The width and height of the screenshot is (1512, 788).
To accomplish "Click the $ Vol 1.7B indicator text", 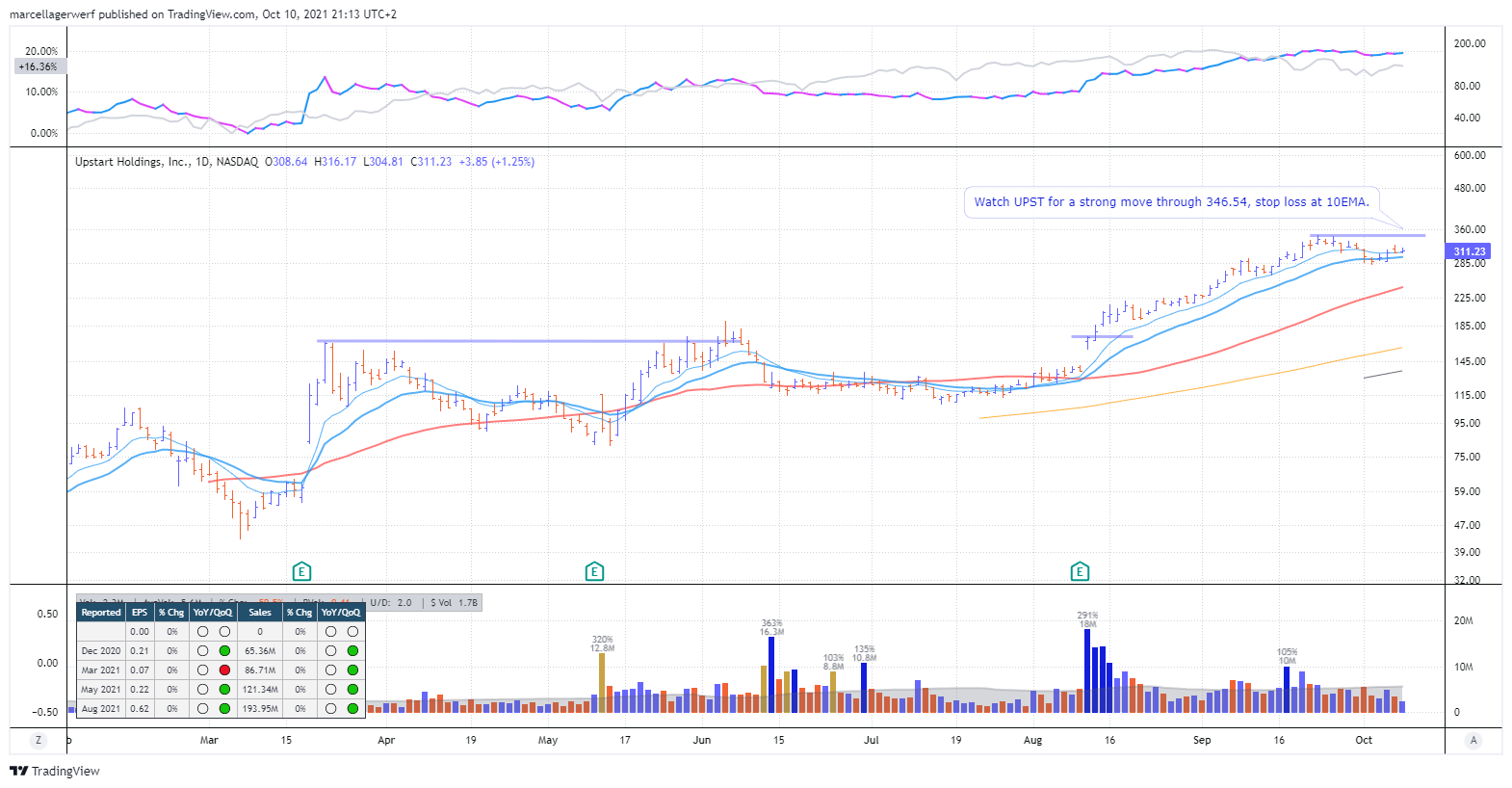I will [x=455, y=603].
